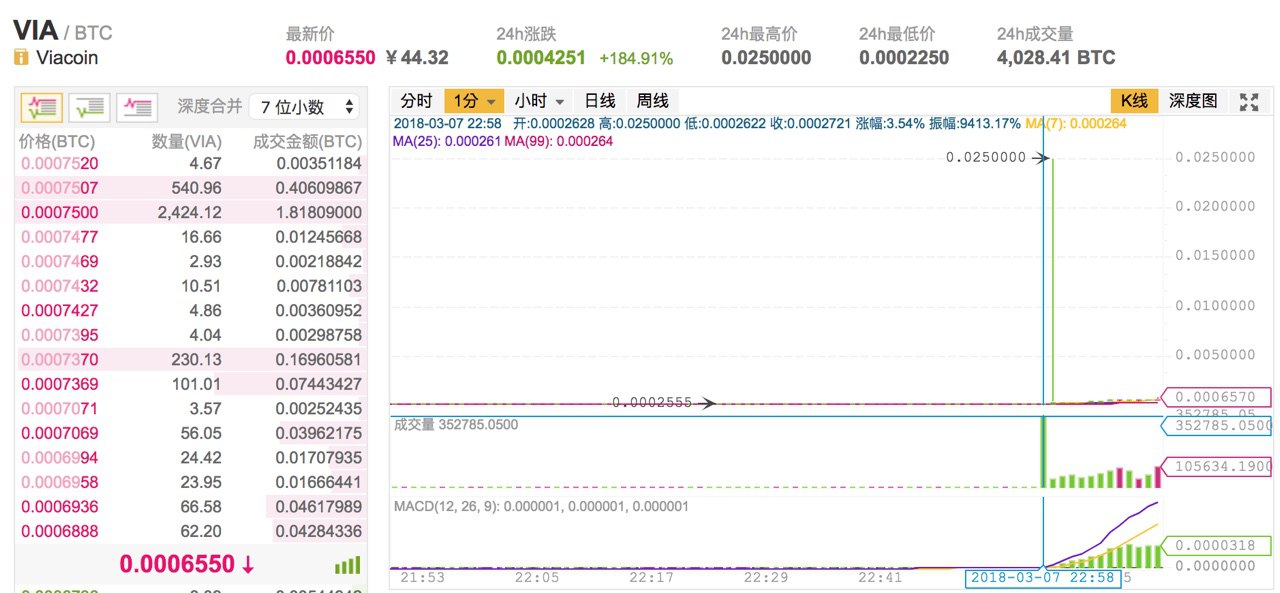The height and width of the screenshot is (593, 1280).
Task: Select sell order at price 0.0007069
Action: tap(191, 432)
